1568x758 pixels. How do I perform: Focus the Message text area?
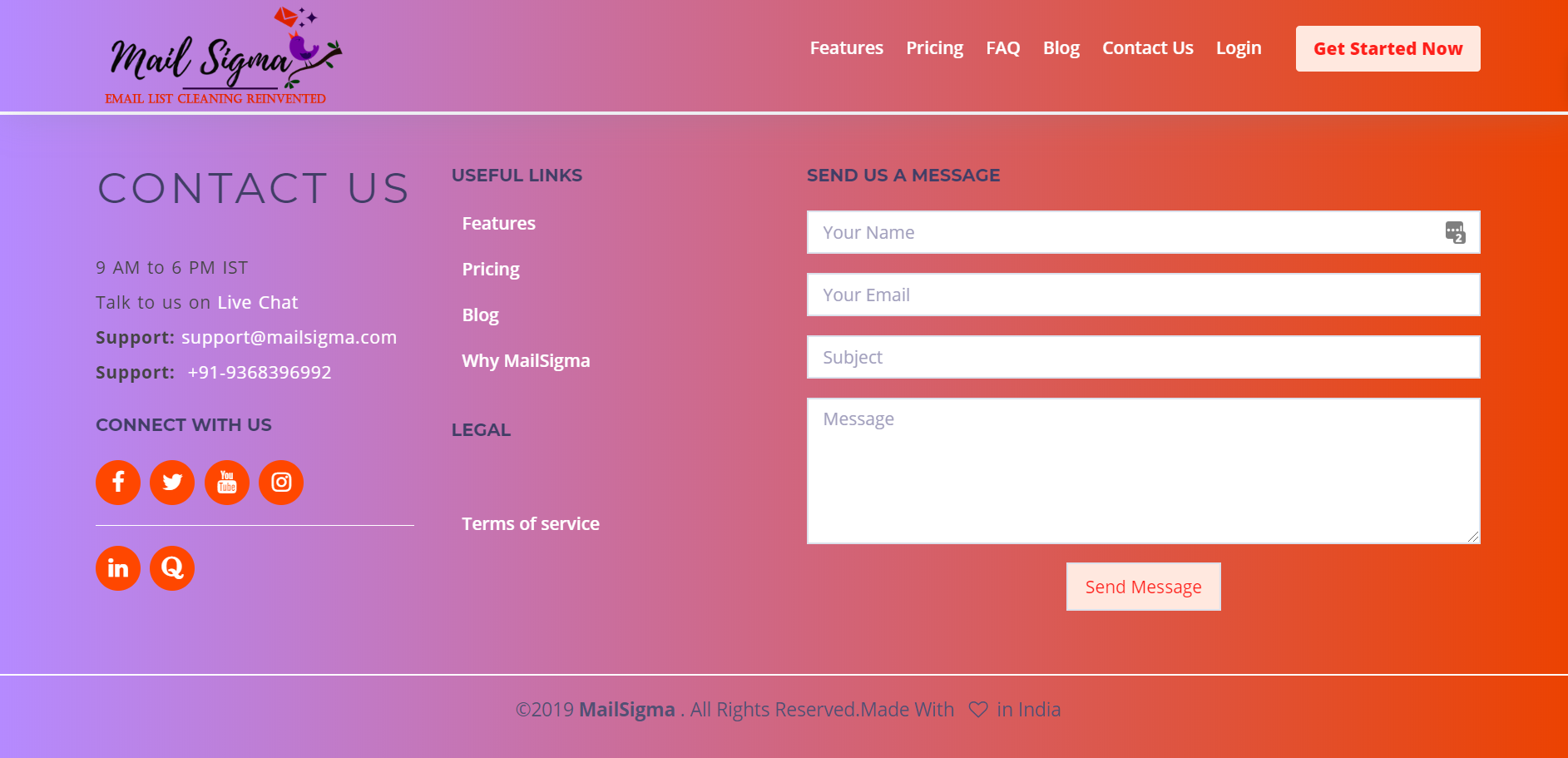click(x=1144, y=471)
